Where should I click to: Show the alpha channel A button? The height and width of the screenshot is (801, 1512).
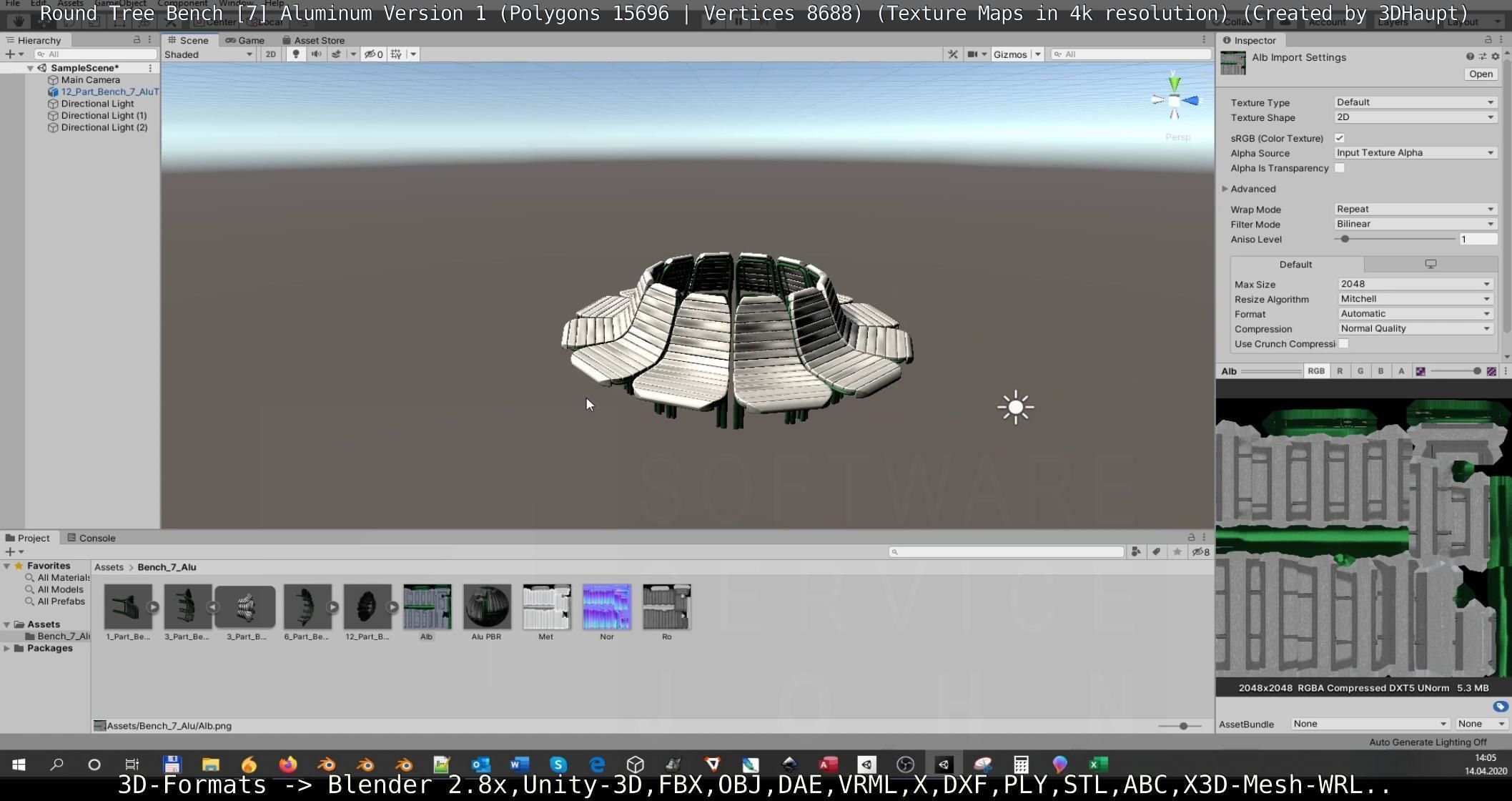(x=1401, y=371)
